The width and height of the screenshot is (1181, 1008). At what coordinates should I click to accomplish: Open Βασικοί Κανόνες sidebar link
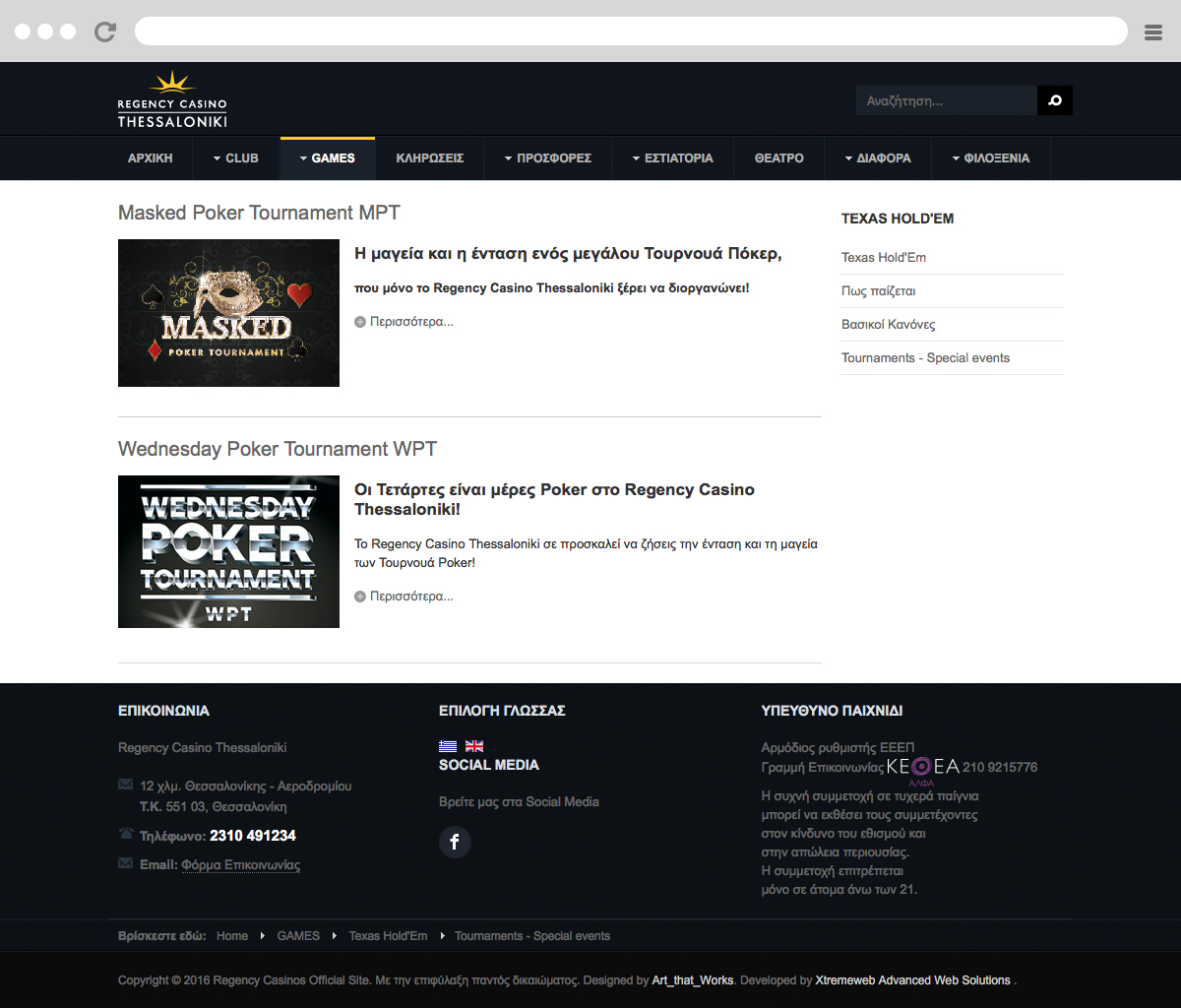pyautogui.click(x=889, y=325)
